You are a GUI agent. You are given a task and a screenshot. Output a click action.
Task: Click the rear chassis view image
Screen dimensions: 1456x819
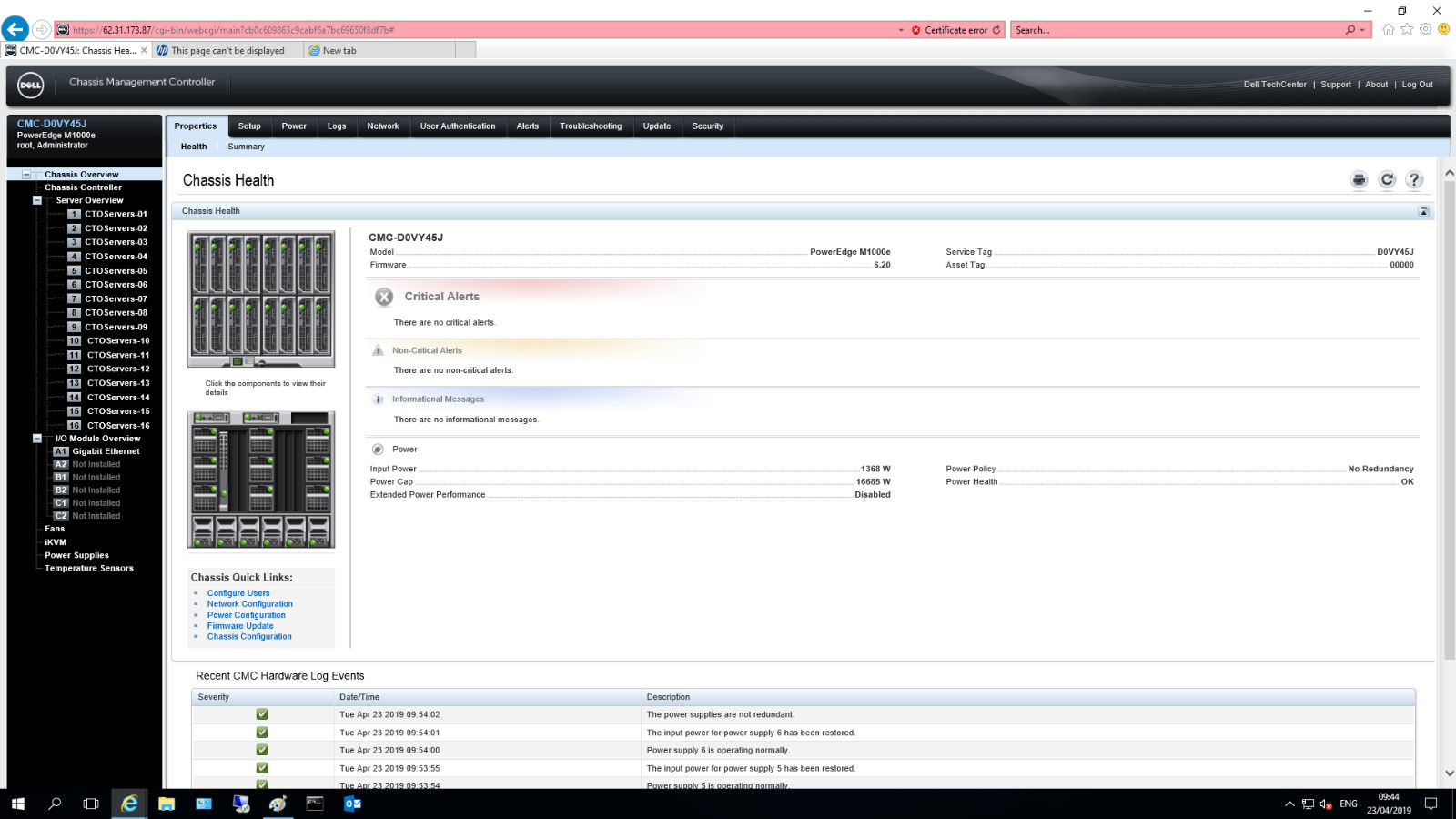(x=261, y=480)
